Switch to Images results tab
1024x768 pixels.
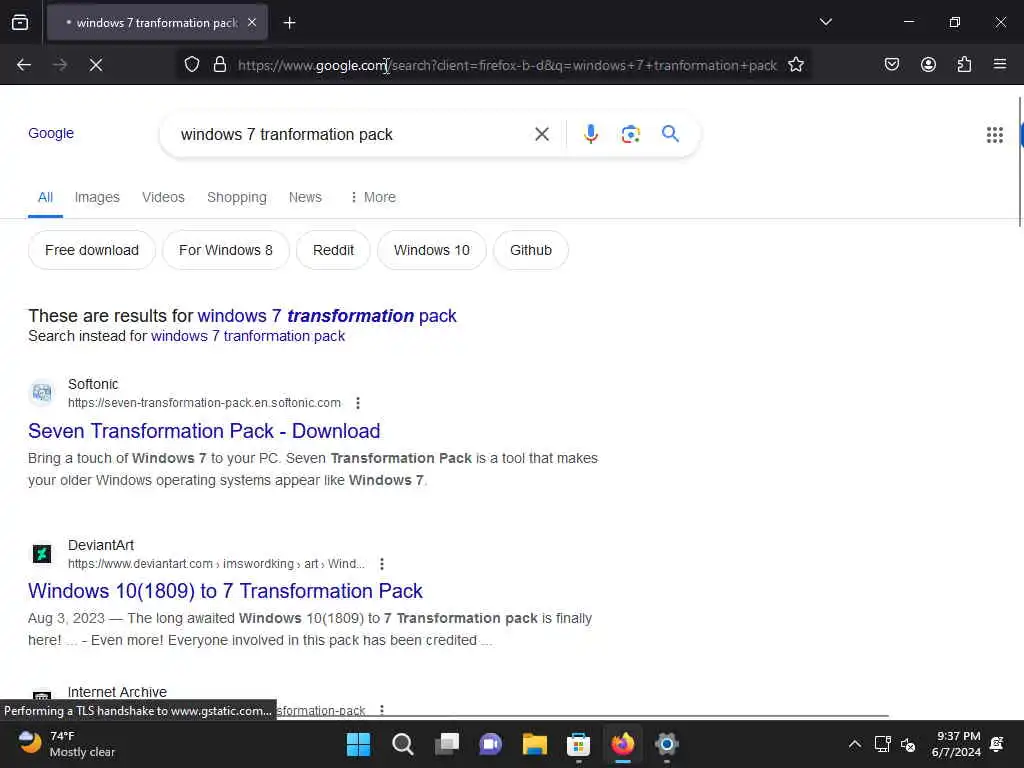(x=97, y=197)
